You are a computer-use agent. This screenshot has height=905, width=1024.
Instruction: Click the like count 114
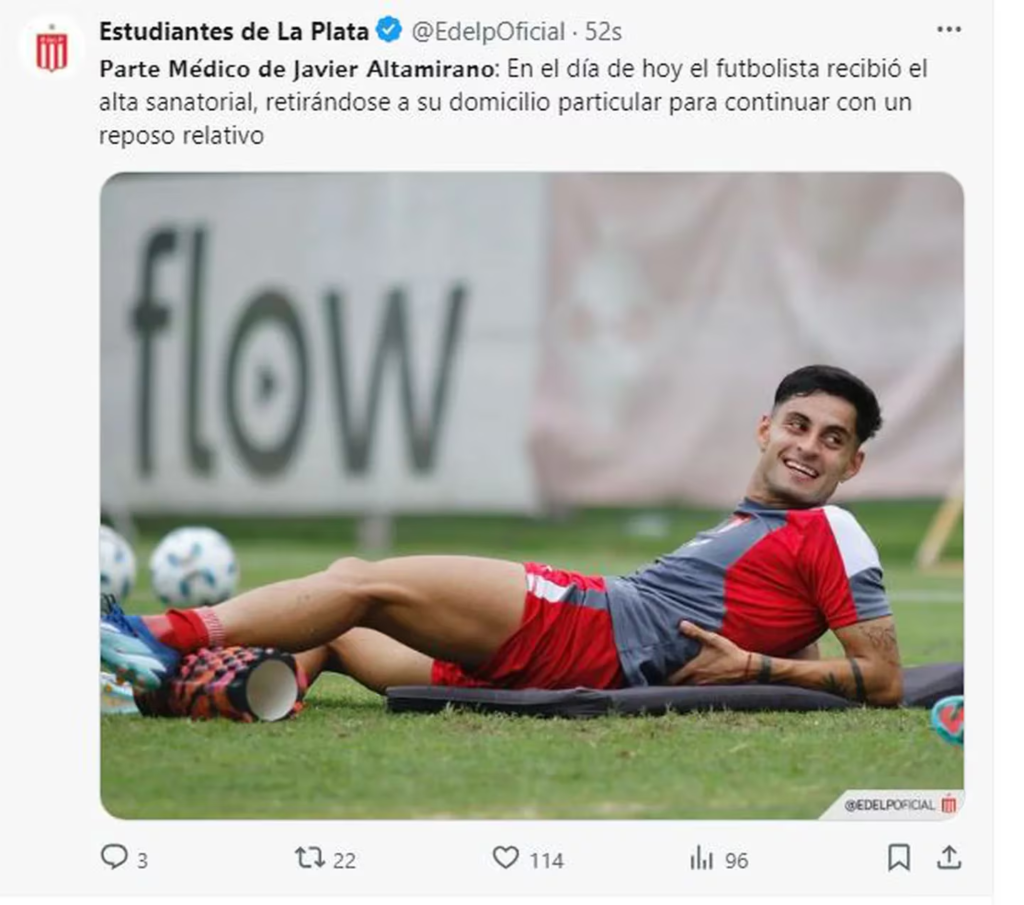click(x=546, y=861)
